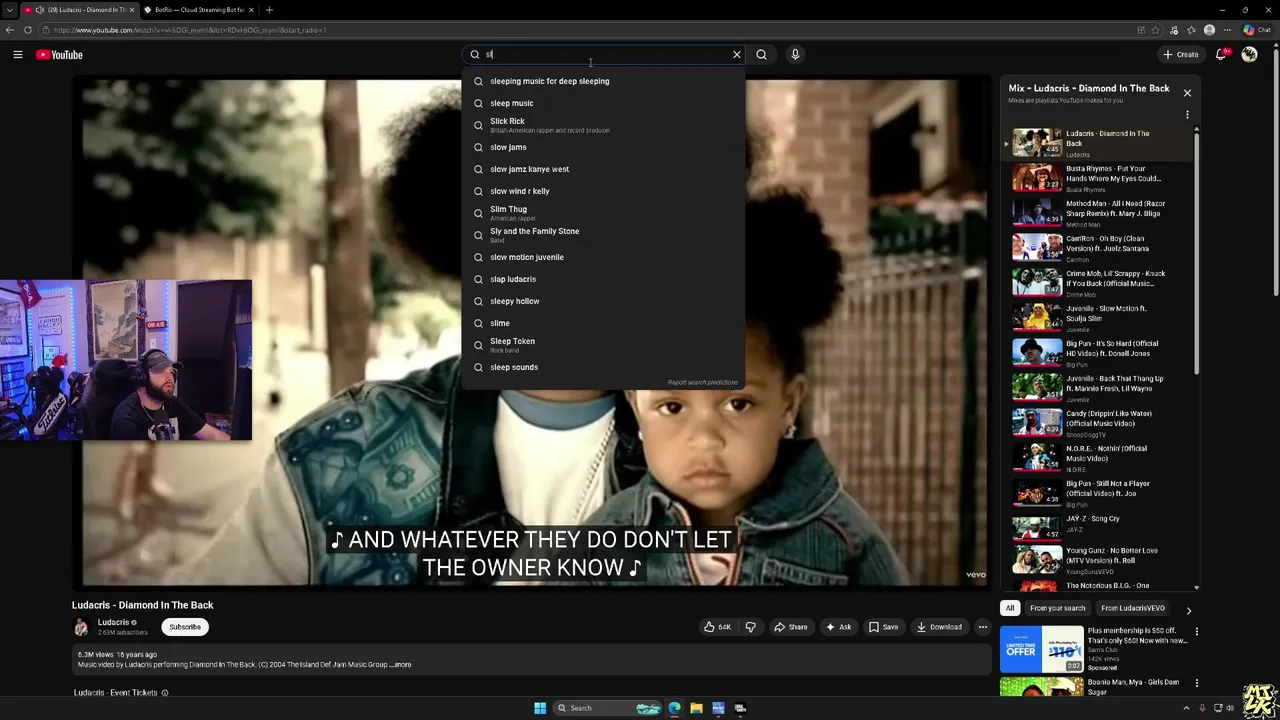Select 'slow wind r kelly' suggestion
1280x720 pixels.
coord(603,191)
